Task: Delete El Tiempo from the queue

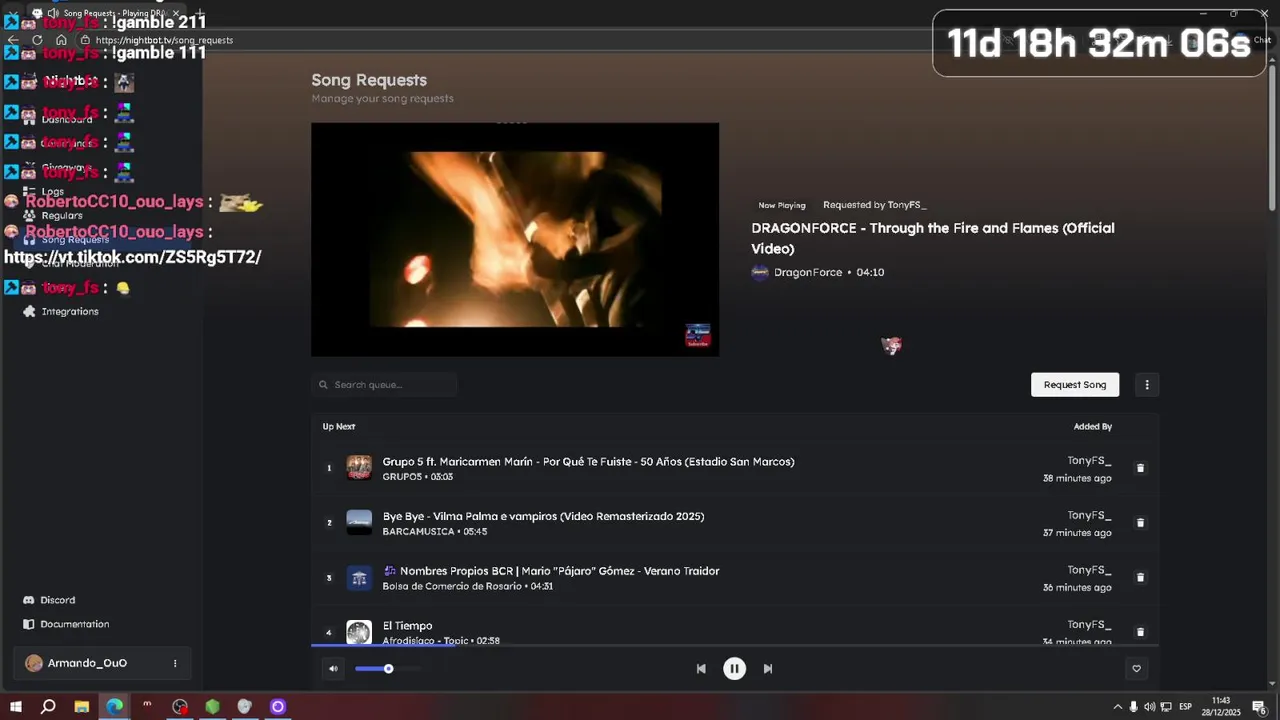Action: pos(1140,632)
